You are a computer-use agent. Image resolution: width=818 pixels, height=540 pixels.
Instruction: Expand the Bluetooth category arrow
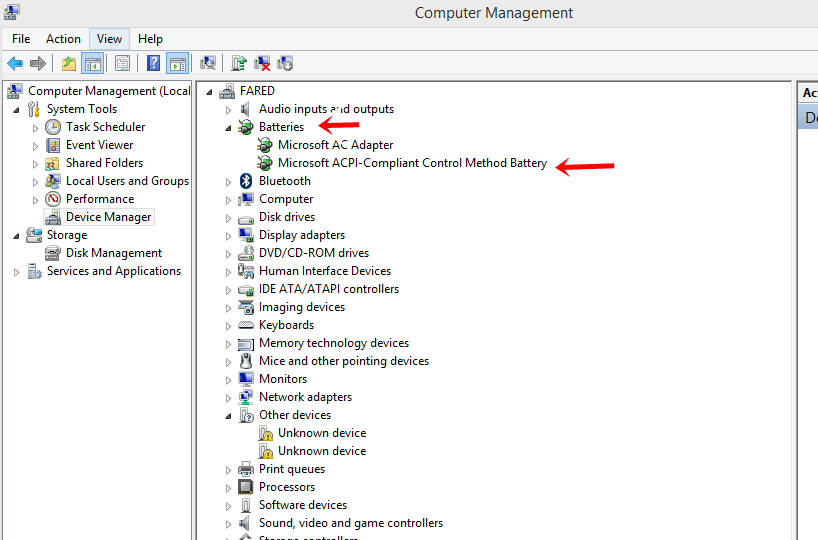pyautogui.click(x=228, y=182)
